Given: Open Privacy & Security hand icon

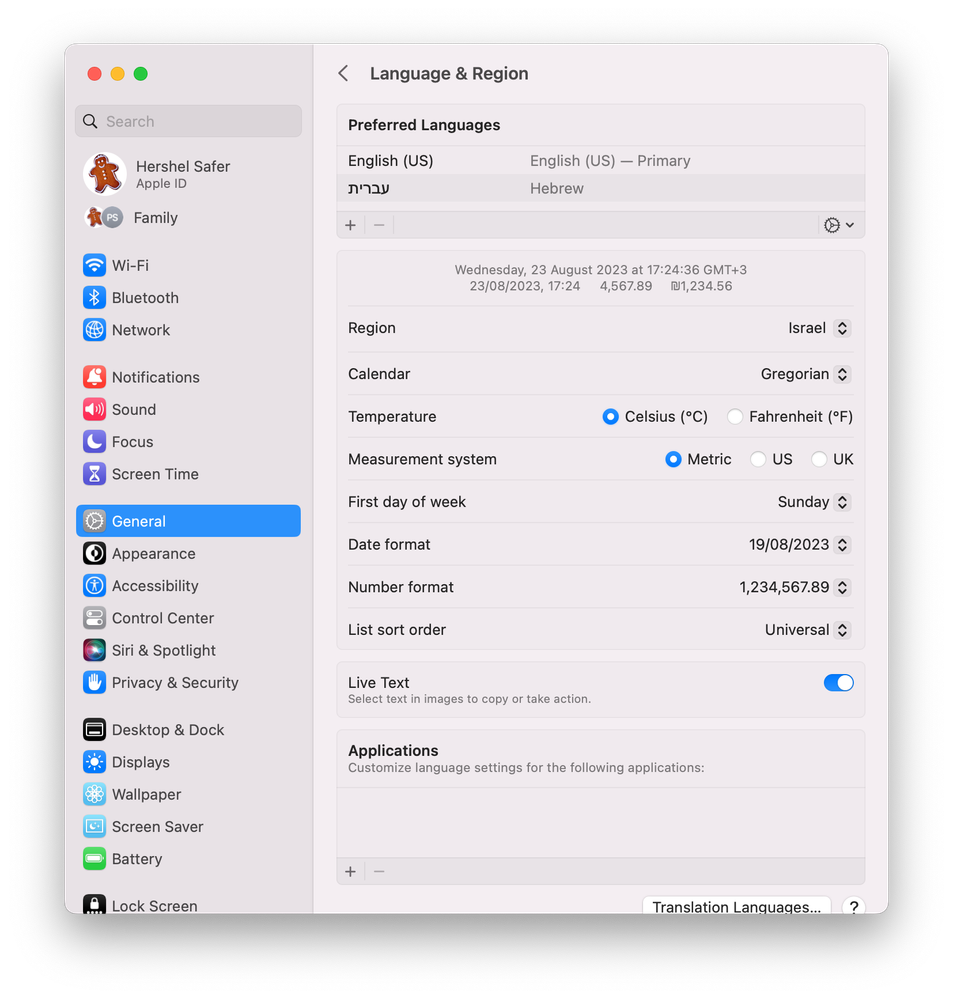Looking at the screenshot, I should click(x=94, y=682).
